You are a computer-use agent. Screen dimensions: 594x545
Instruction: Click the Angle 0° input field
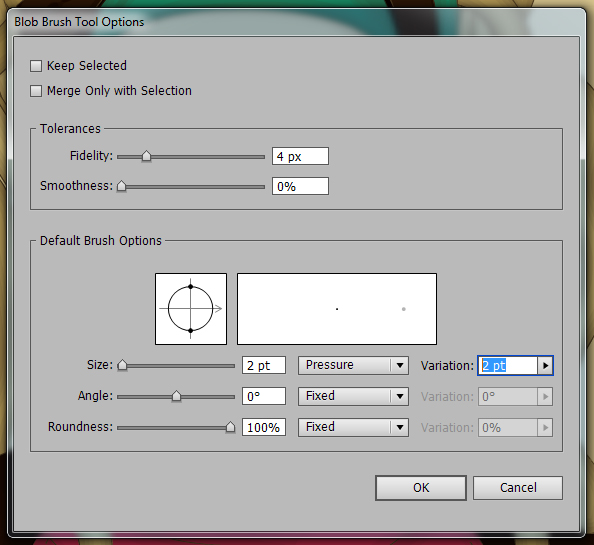[264, 396]
